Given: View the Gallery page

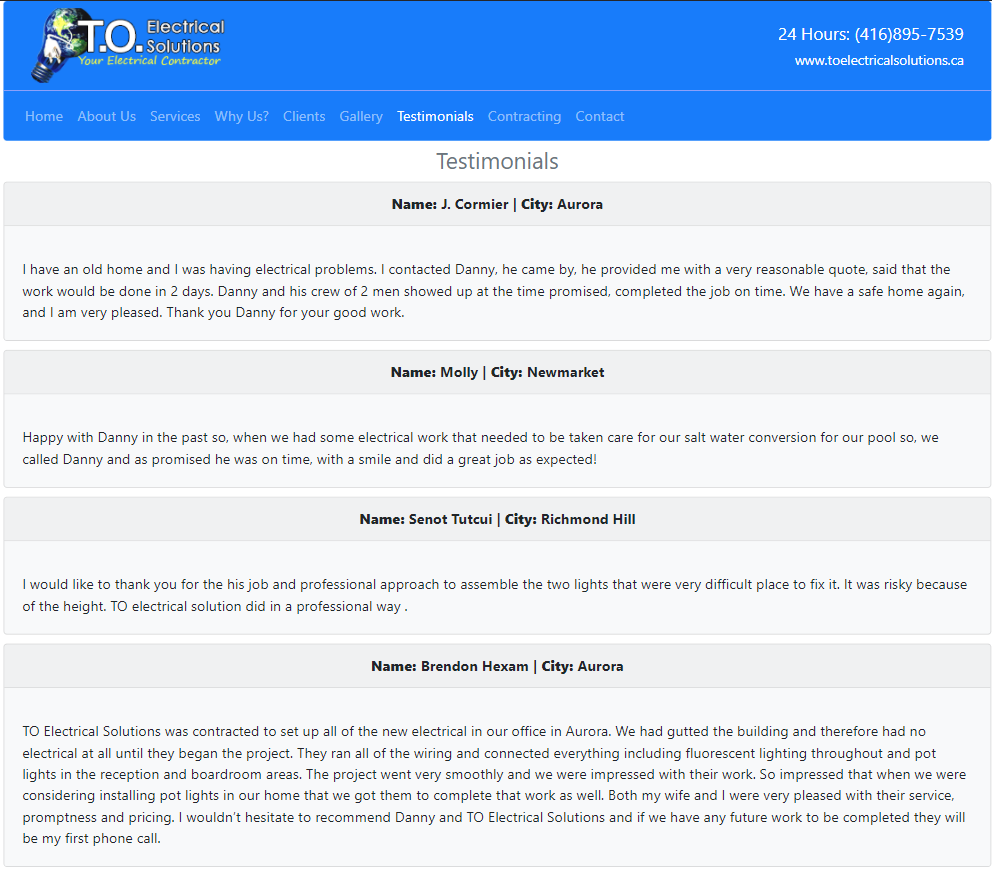Looking at the screenshot, I should coord(361,116).
